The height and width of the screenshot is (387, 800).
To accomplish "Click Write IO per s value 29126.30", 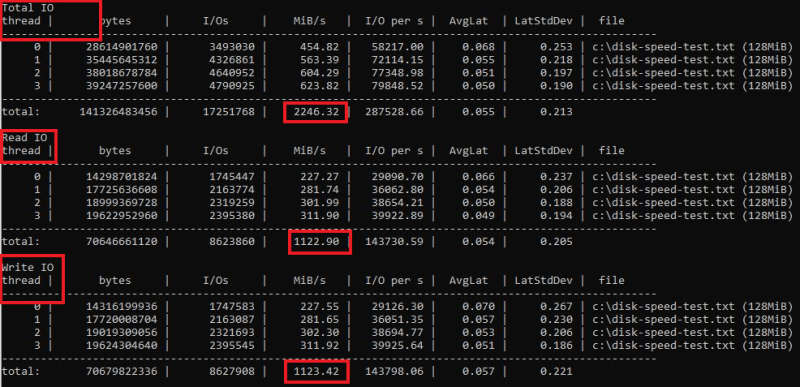I will (x=398, y=307).
